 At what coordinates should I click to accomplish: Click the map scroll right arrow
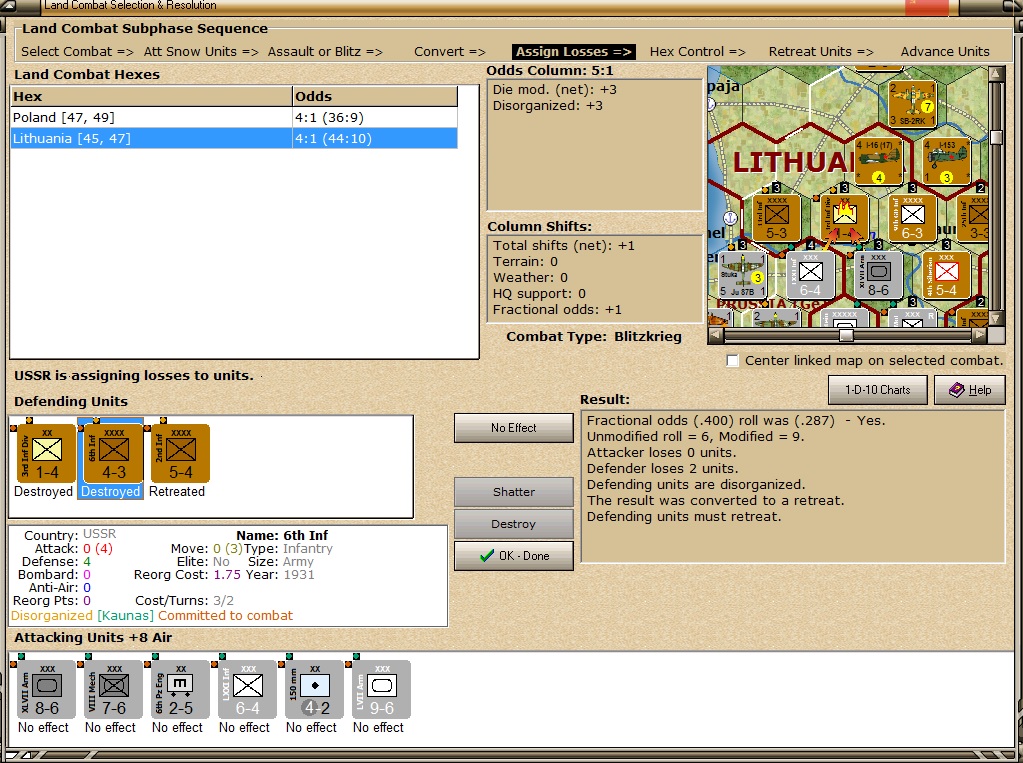[x=979, y=335]
